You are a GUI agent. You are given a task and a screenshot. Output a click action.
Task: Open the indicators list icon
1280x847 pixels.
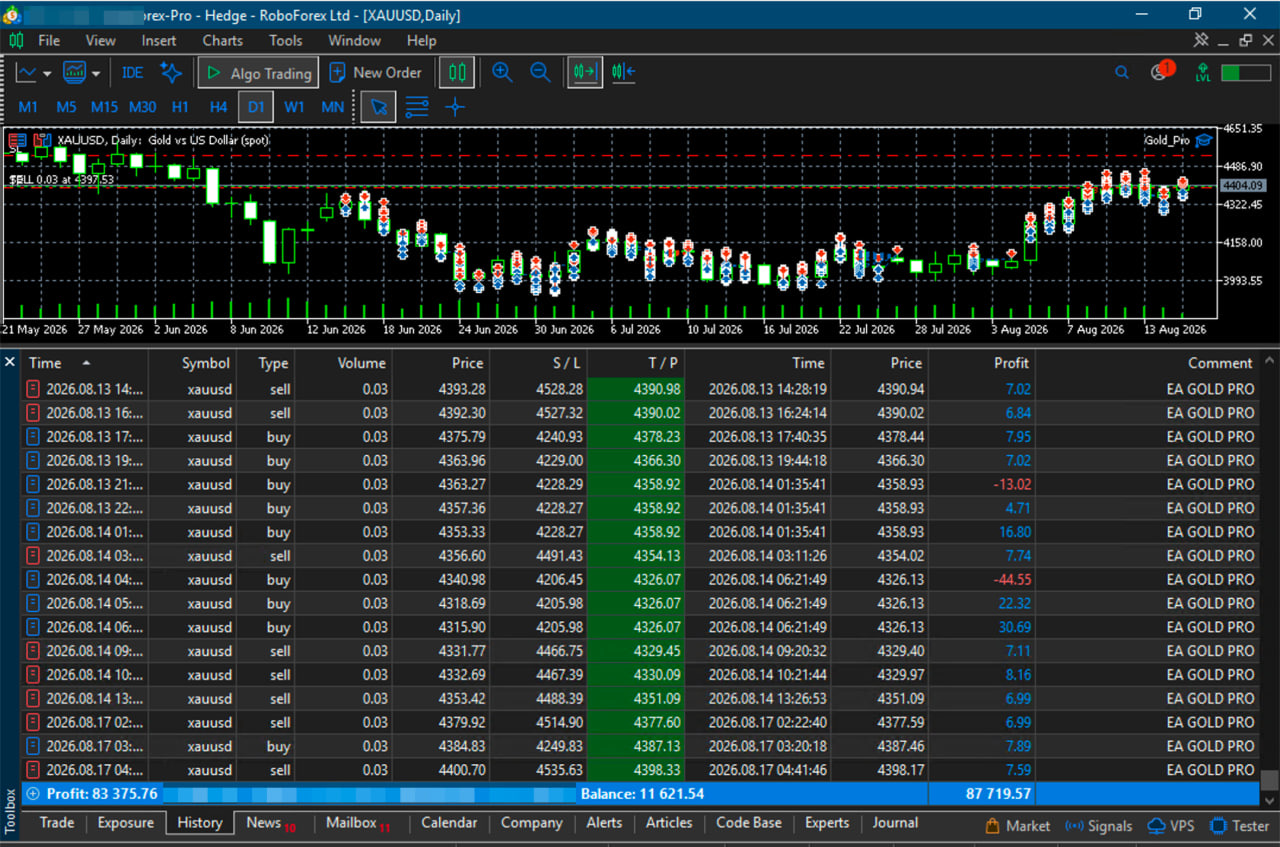pyautogui.click(x=74, y=73)
